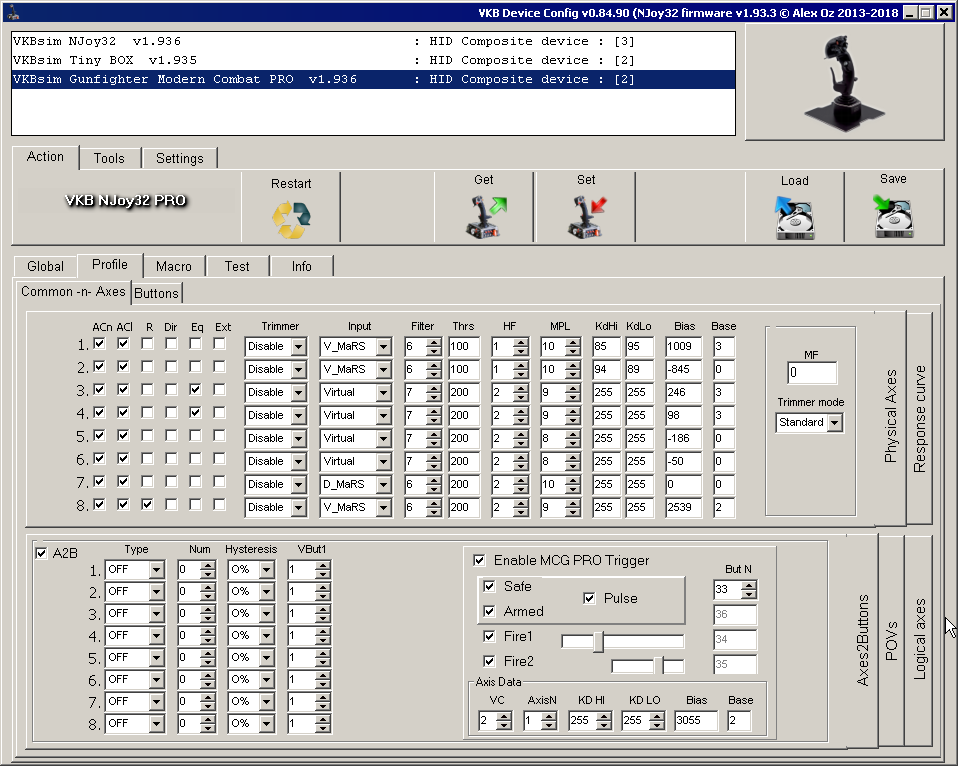Screen dimensions: 958x766
Task: Check the Ext checkbox for axis 4
Action: [219, 413]
